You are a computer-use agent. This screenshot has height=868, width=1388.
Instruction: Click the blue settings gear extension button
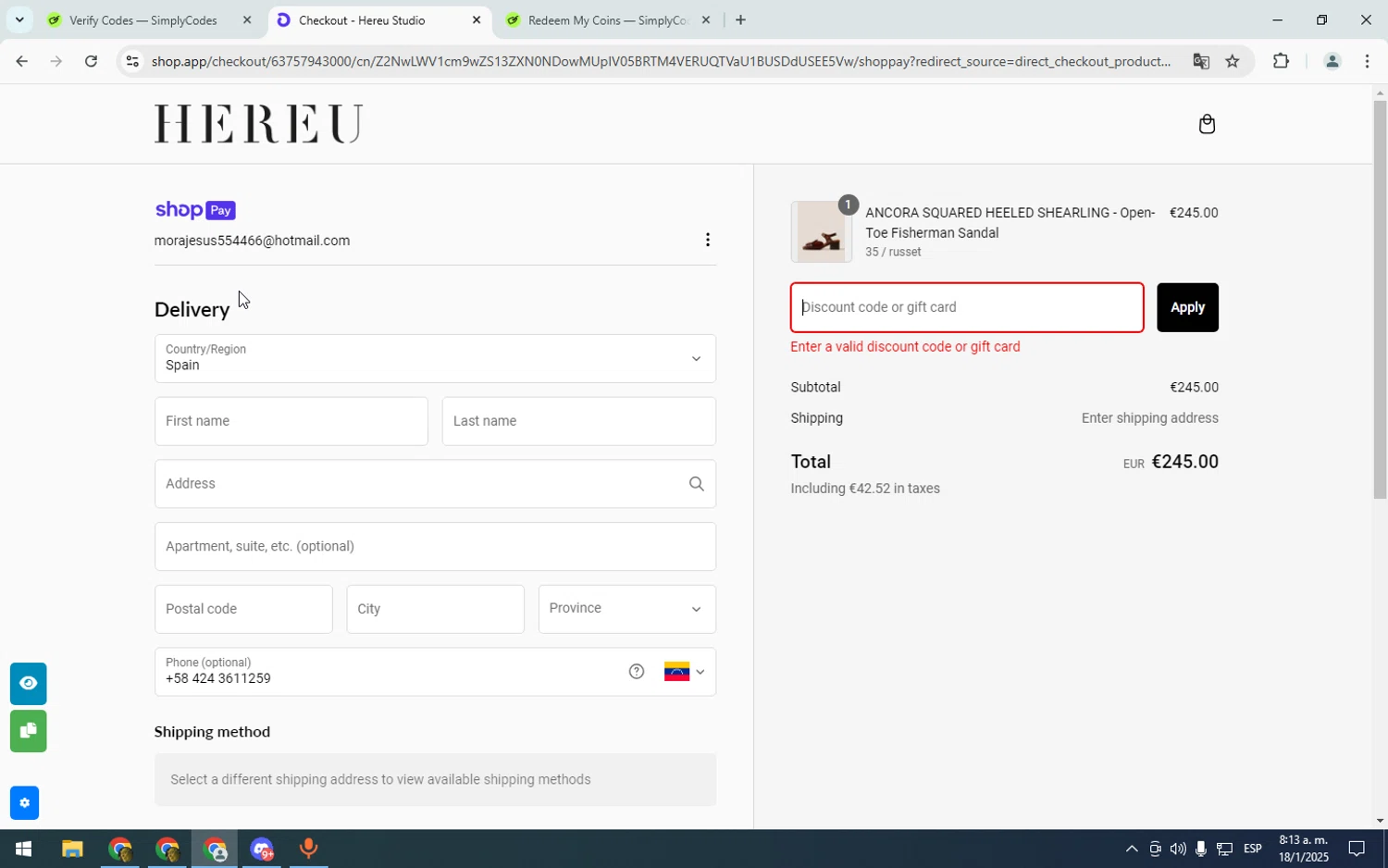point(25,803)
